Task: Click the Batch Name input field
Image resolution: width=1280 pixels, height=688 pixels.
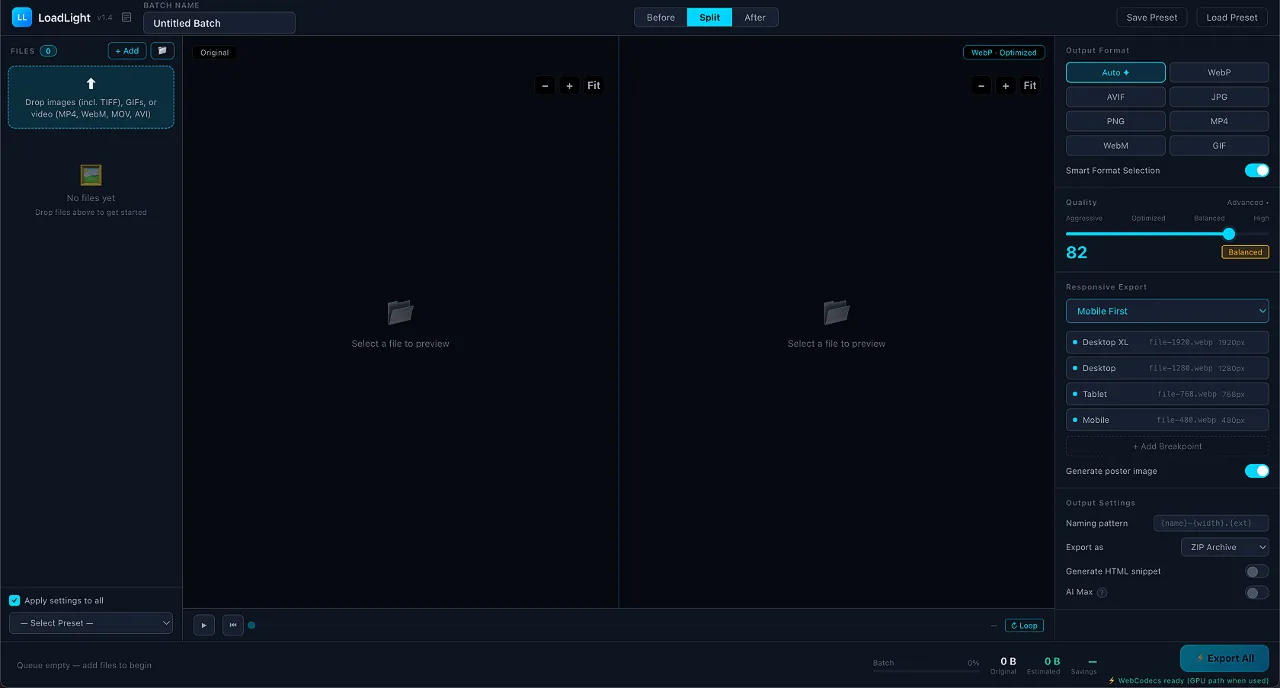Action: [219, 23]
